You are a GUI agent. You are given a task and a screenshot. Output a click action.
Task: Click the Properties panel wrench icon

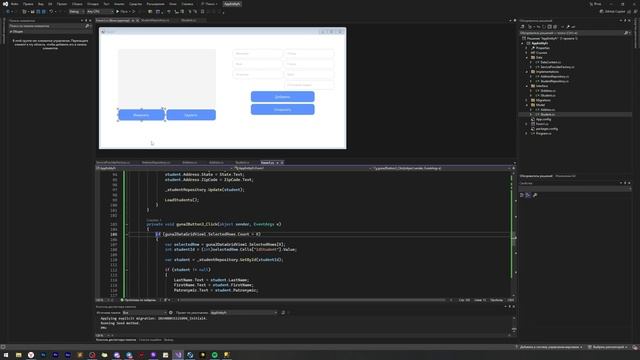click(x=535, y=195)
